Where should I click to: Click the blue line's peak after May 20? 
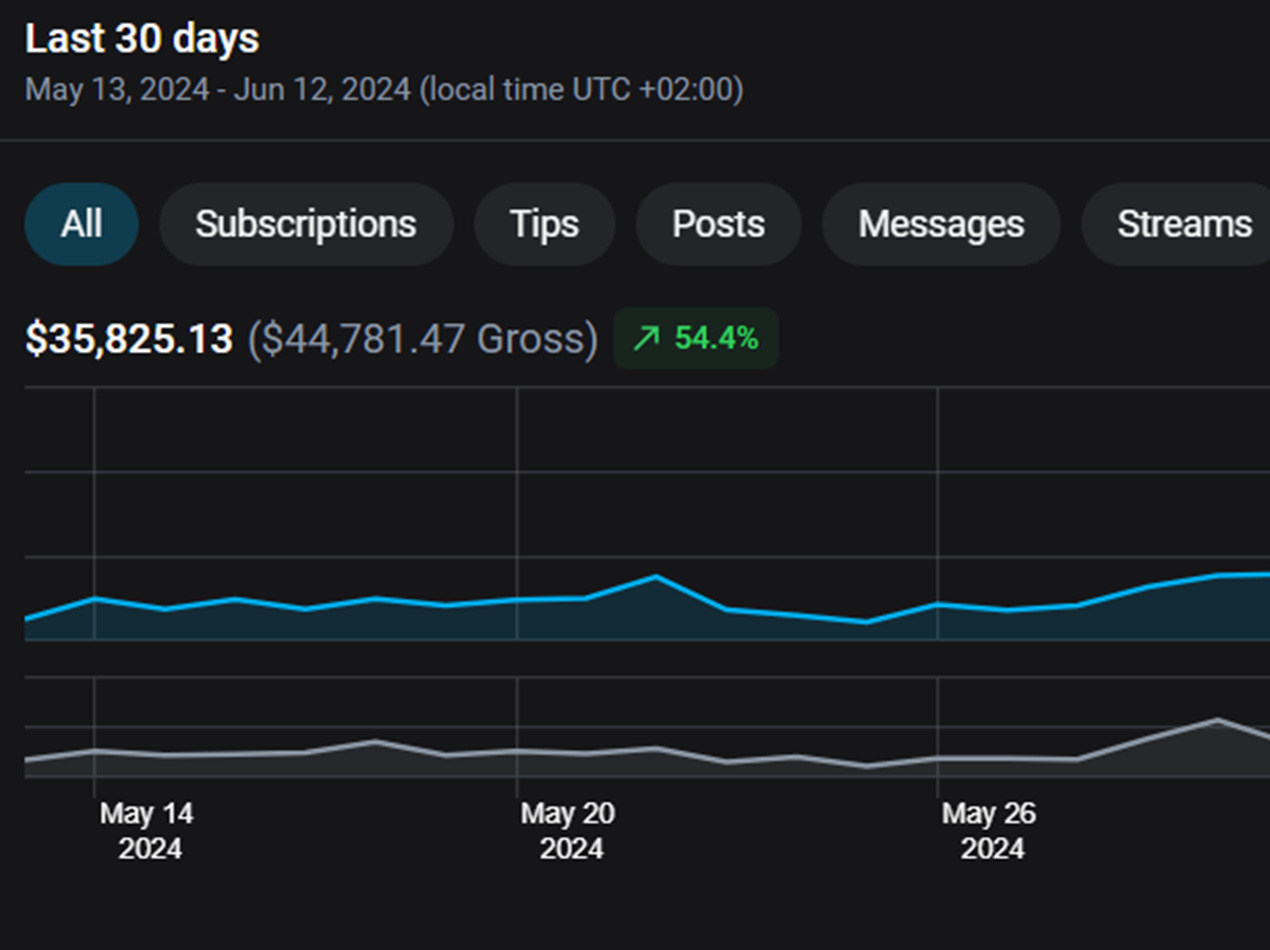point(656,576)
